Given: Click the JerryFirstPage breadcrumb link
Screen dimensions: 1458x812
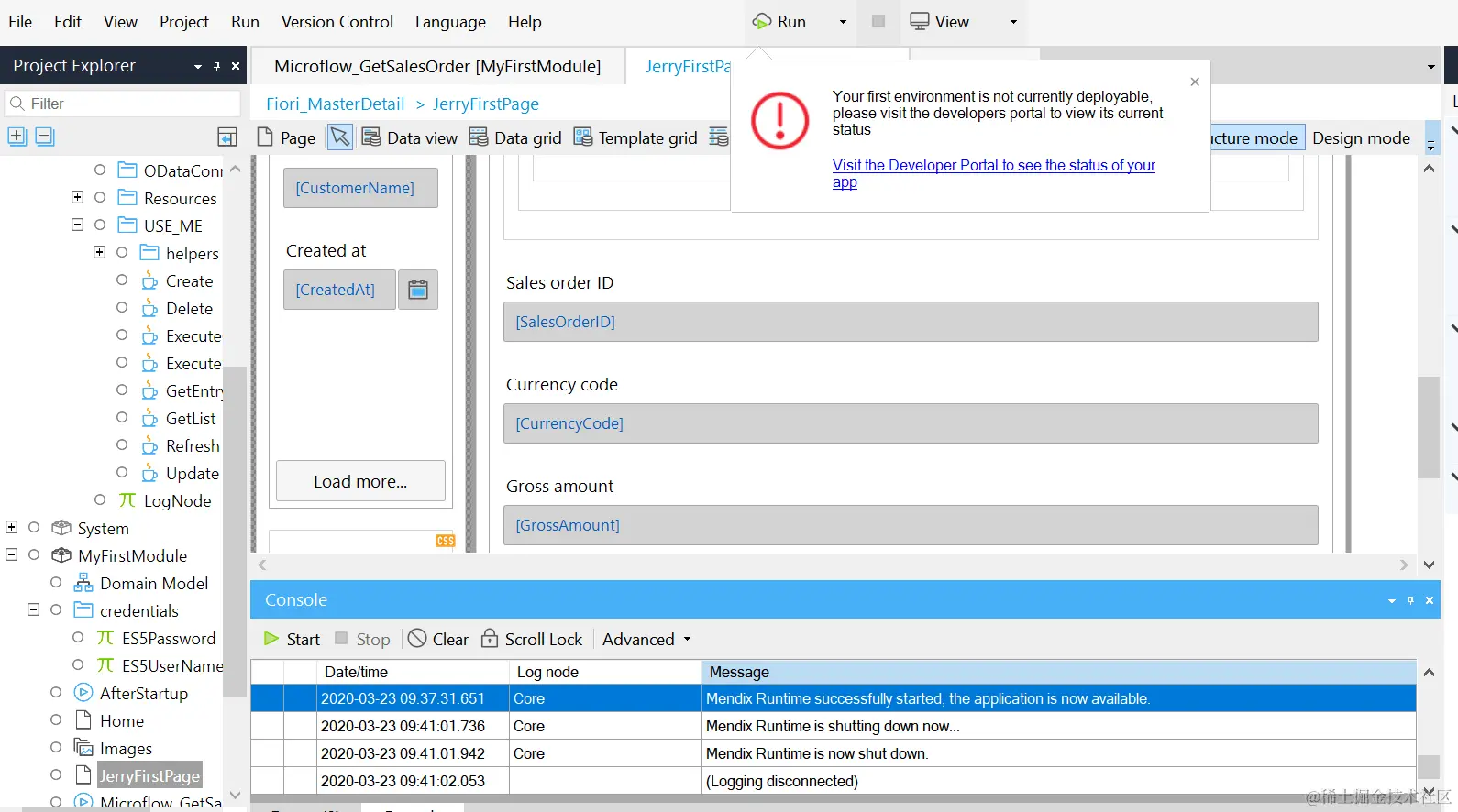Looking at the screenshot, I should point(485,104).
